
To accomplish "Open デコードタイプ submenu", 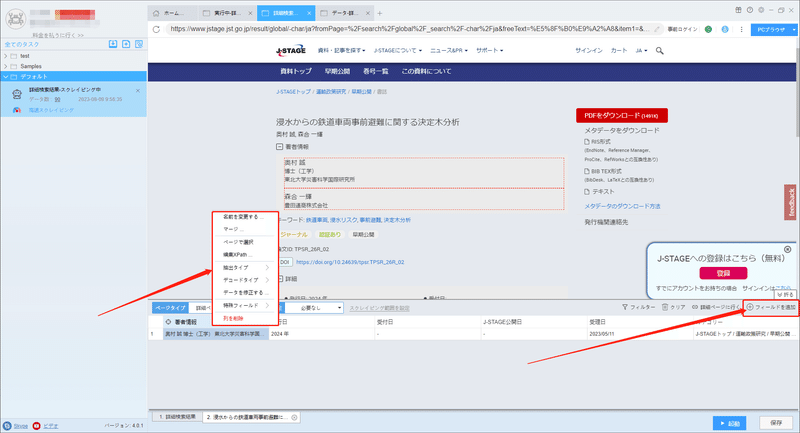I will click(245, 280).
